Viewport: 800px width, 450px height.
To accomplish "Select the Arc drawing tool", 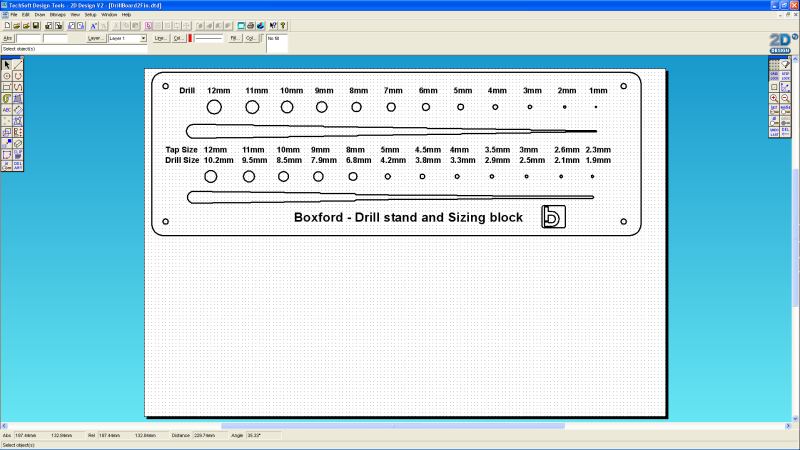I will 18,76.
